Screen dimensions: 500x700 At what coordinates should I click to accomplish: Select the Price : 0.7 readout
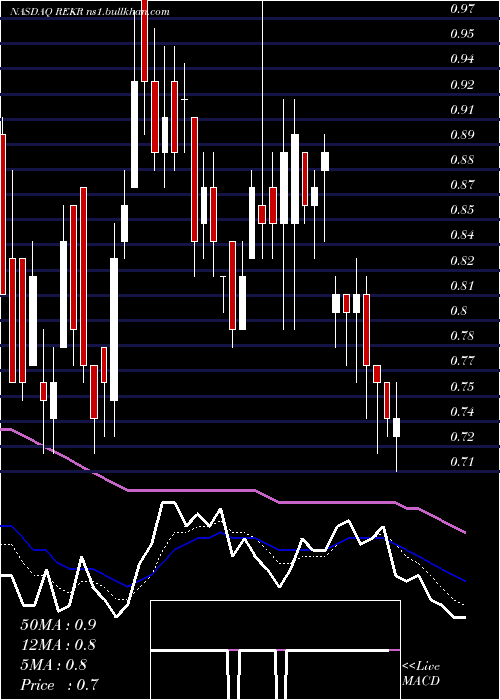[59, 685]
